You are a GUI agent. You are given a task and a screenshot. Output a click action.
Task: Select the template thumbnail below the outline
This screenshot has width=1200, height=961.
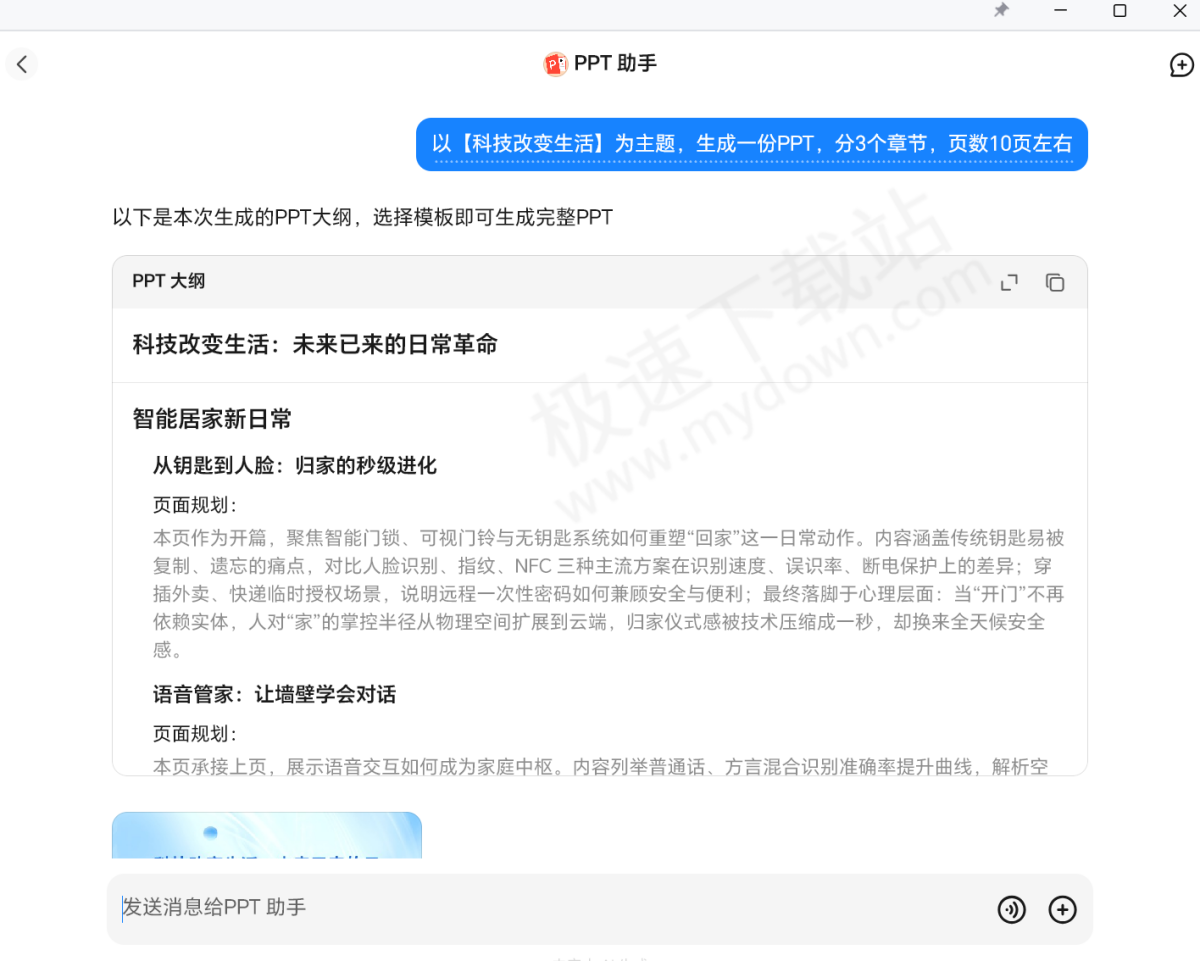tap(266, 845)
